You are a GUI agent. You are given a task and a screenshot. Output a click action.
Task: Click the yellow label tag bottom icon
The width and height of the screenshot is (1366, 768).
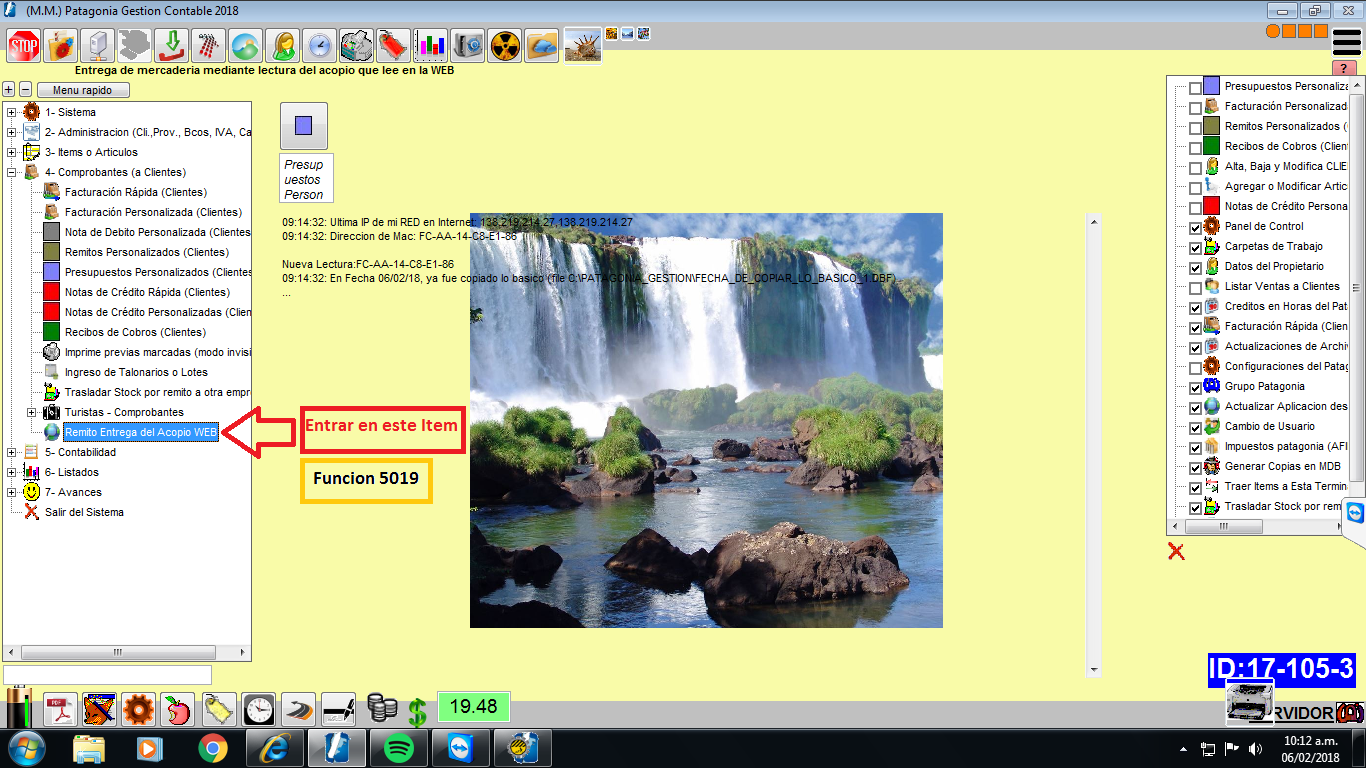[x=218, y=710]
